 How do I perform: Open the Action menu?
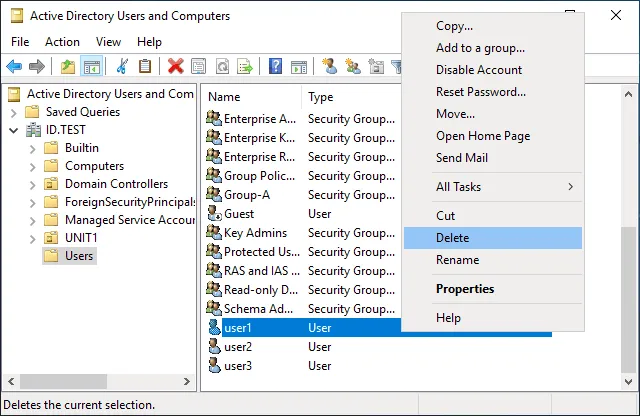click(62, 42)
